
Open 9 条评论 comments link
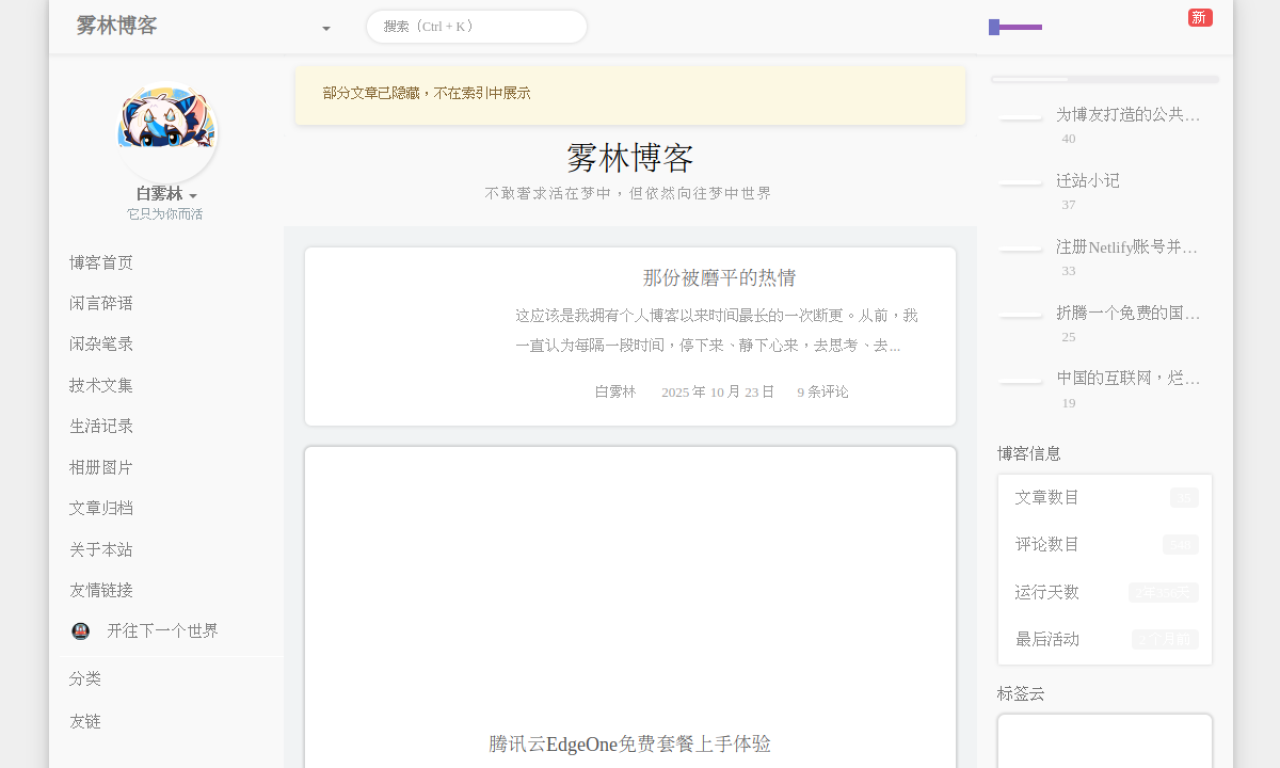(822, 392)
